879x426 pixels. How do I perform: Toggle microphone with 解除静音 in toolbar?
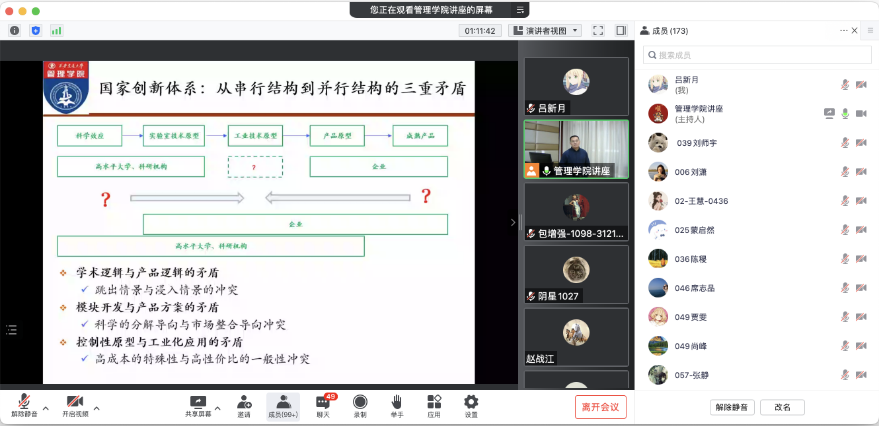coord(21,404)
